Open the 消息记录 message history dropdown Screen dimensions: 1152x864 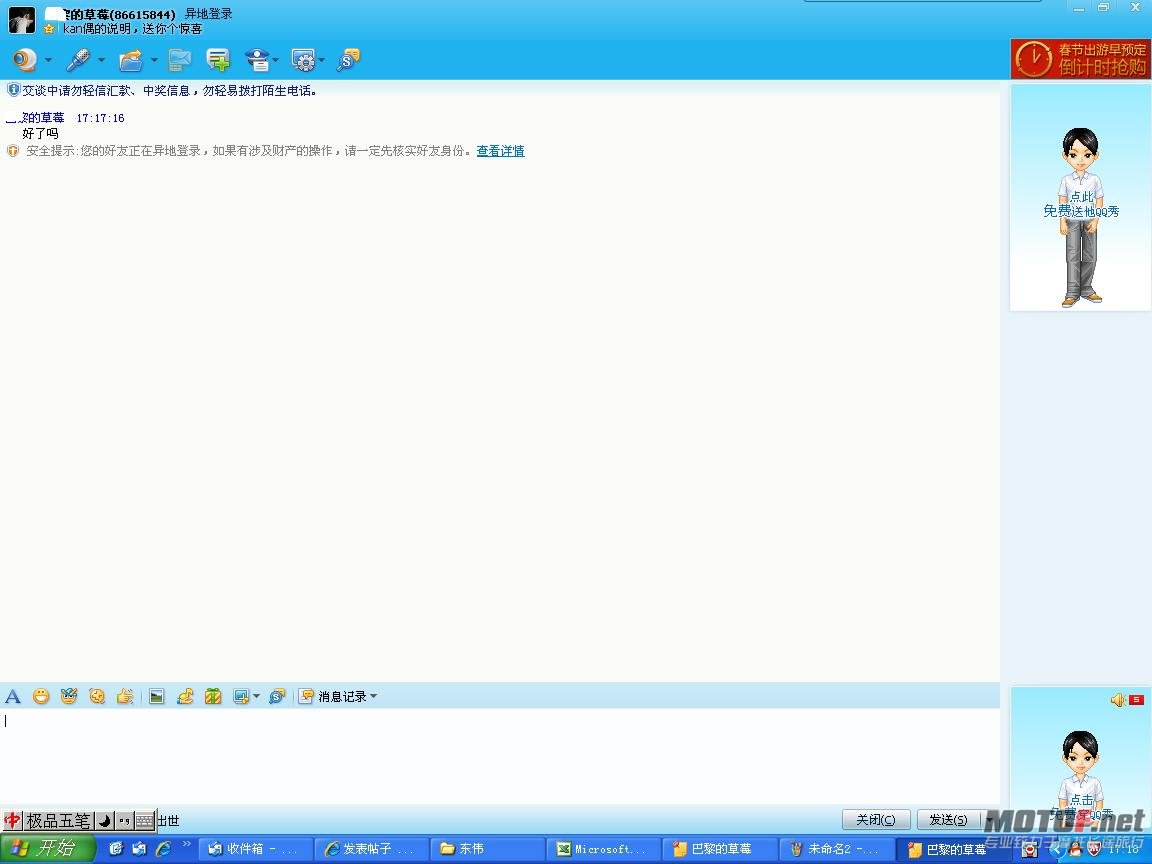tap(338, 696)
